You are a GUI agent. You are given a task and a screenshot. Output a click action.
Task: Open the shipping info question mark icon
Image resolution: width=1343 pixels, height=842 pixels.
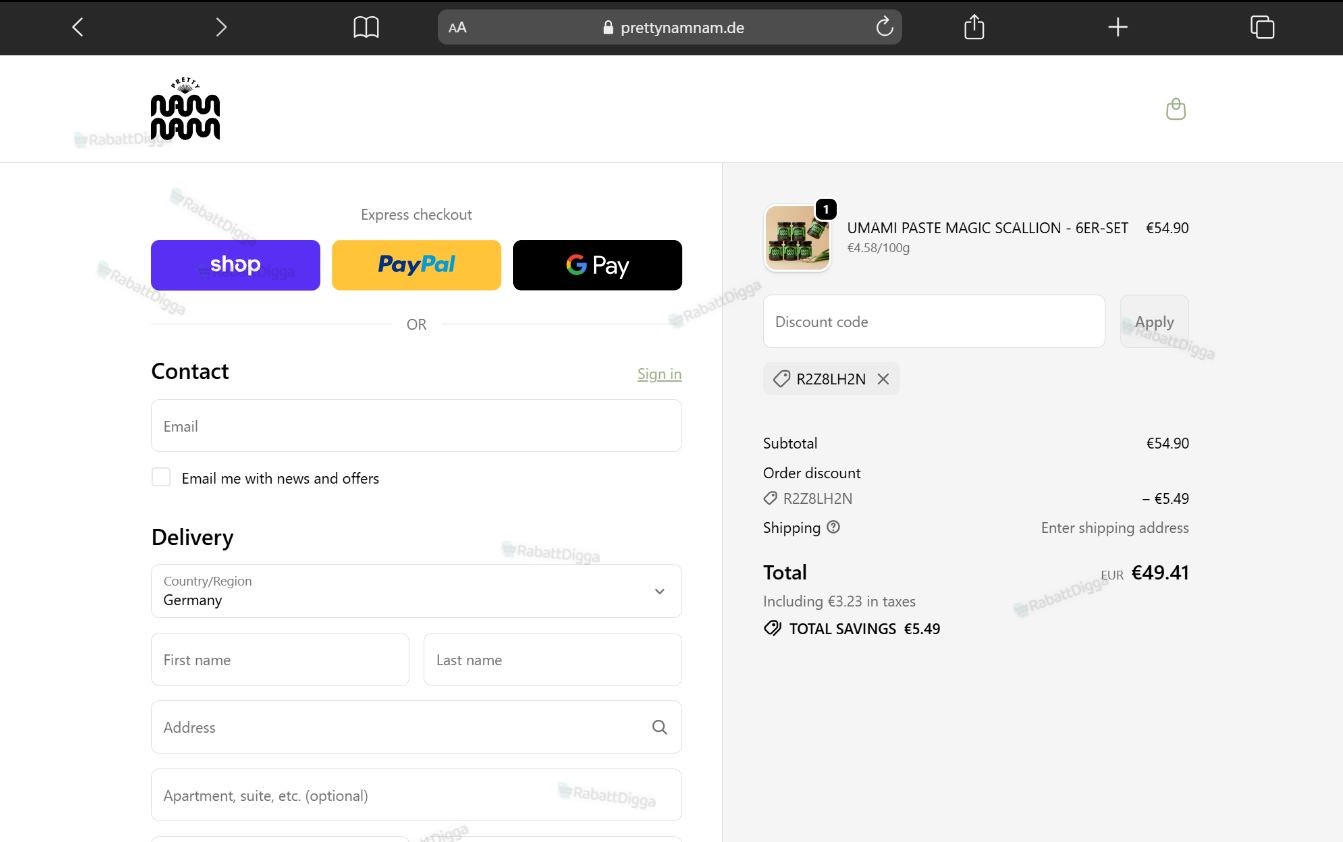point(833,527)
